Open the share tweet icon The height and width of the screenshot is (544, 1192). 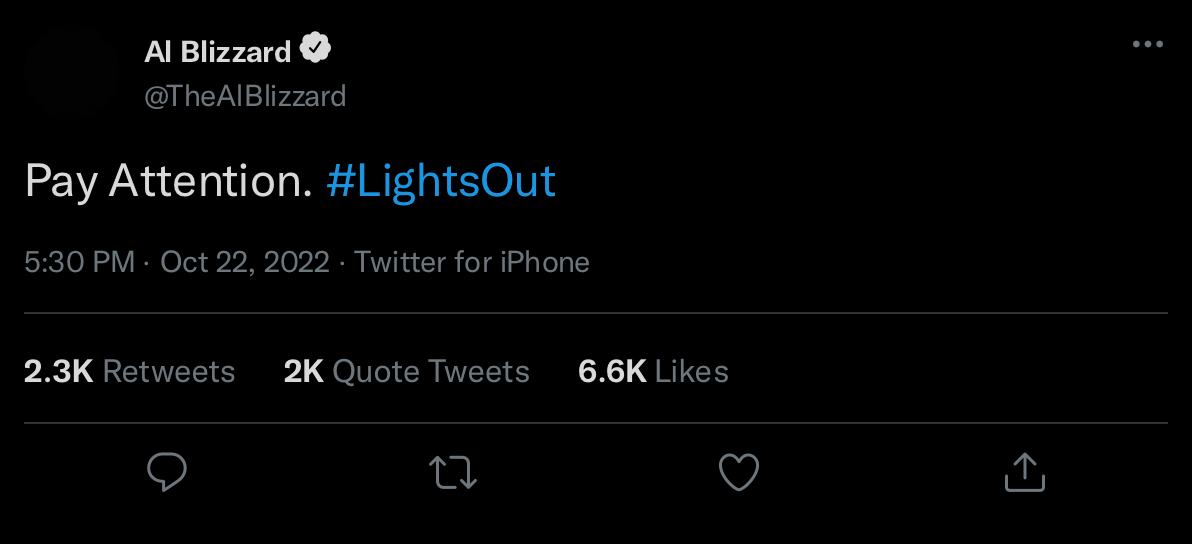click(1024, 472)
